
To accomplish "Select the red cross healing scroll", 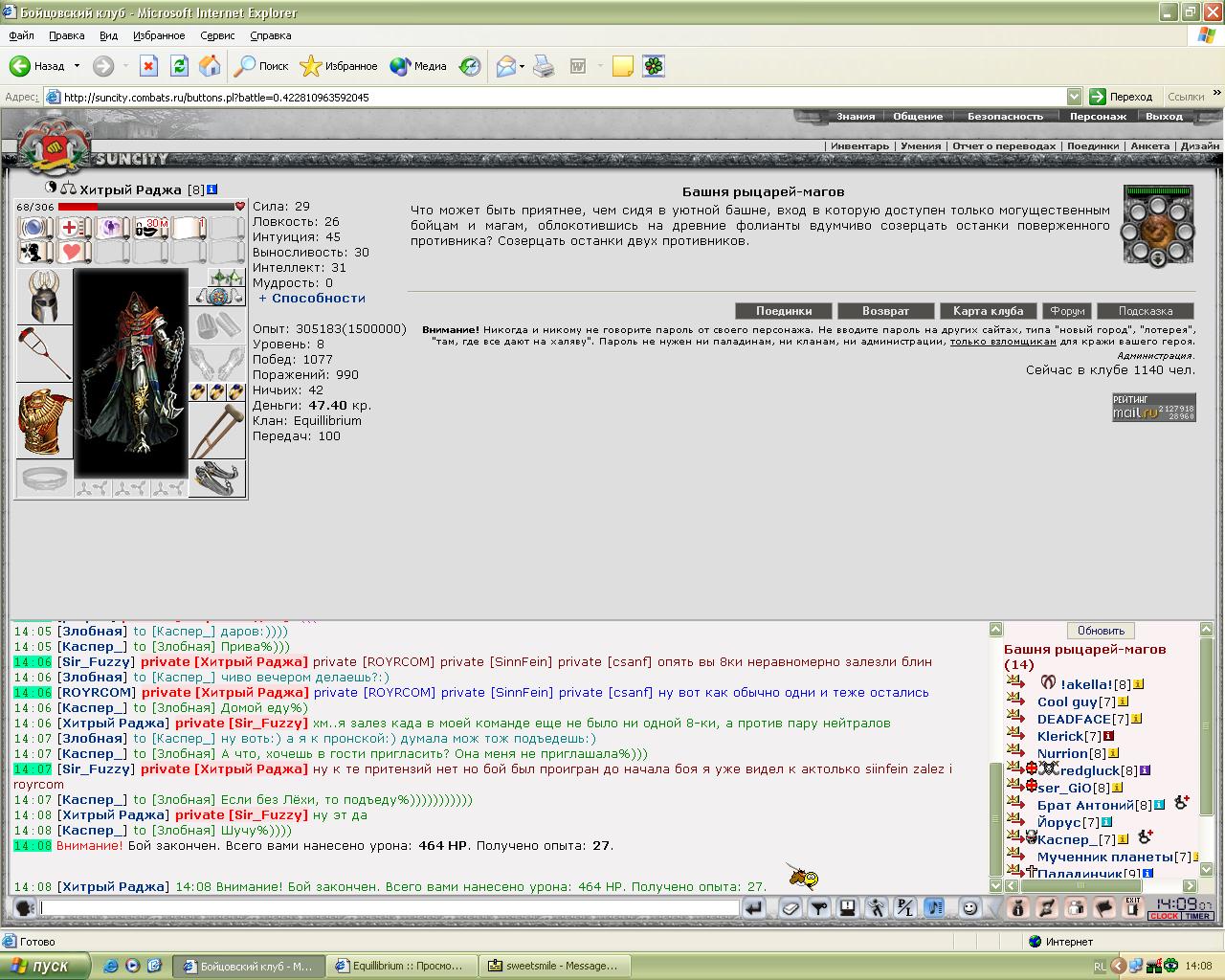I will tap(73, 228).
